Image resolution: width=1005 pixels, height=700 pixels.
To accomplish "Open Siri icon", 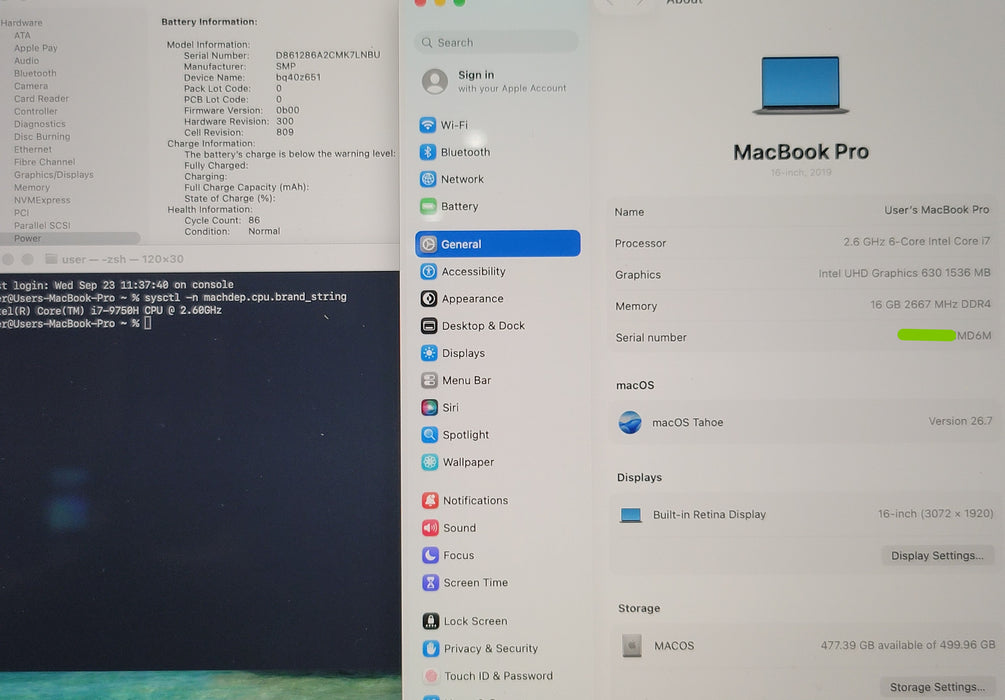I will pyautogui.click(x=429, y=407).
